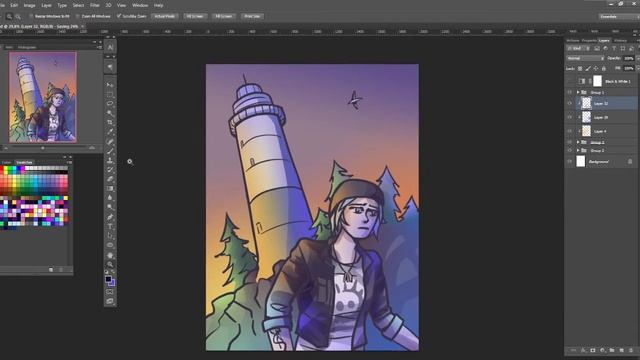Open the Filter menu

tap(95, 5)
